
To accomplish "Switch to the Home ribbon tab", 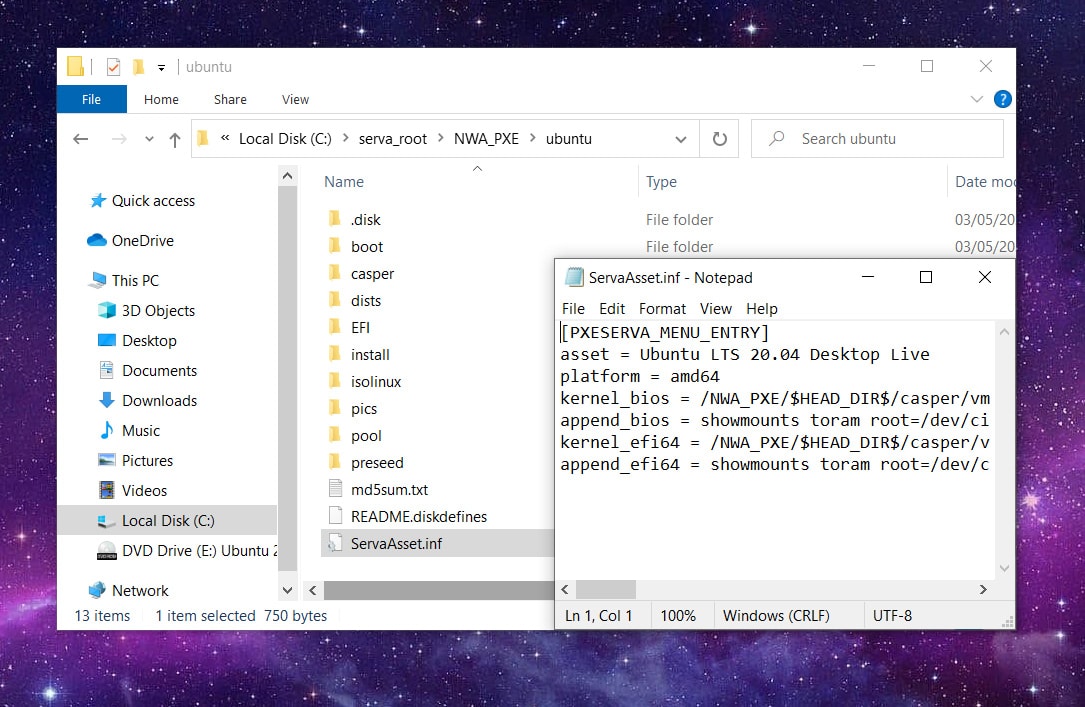I will (161, 100).
